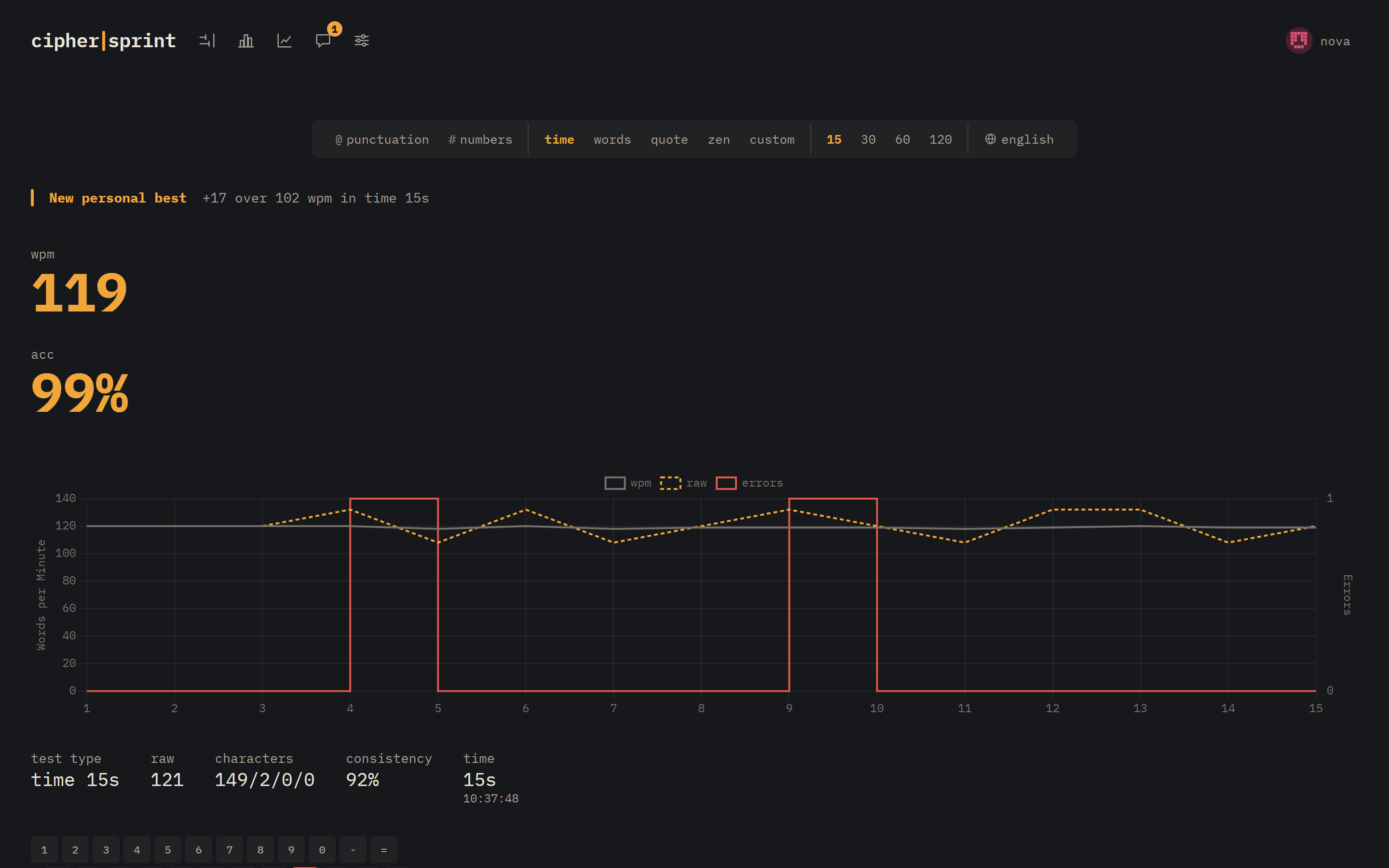Choose the 120 second duration

(941, 139)
